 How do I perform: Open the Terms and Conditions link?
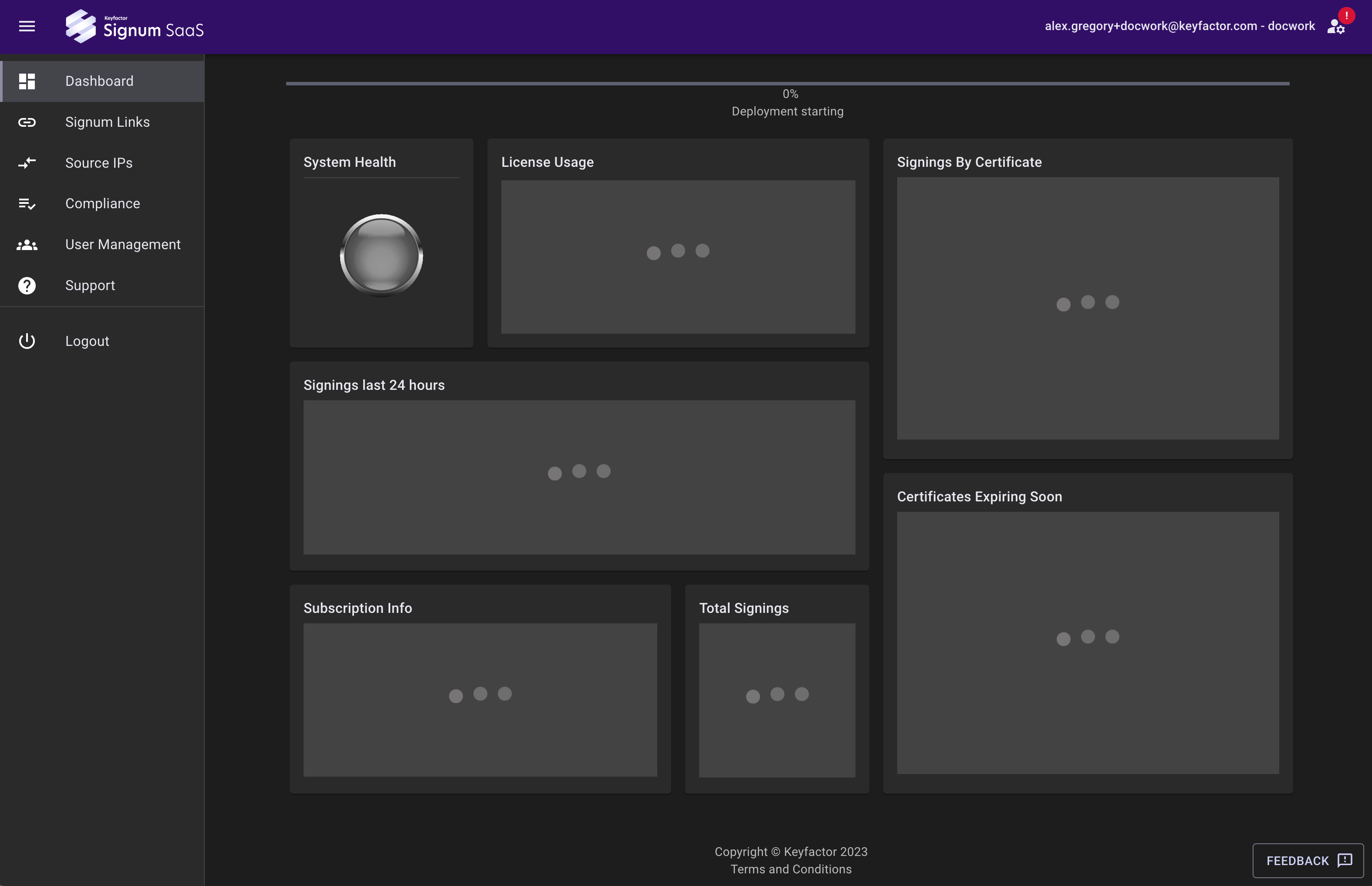point(791,869)
